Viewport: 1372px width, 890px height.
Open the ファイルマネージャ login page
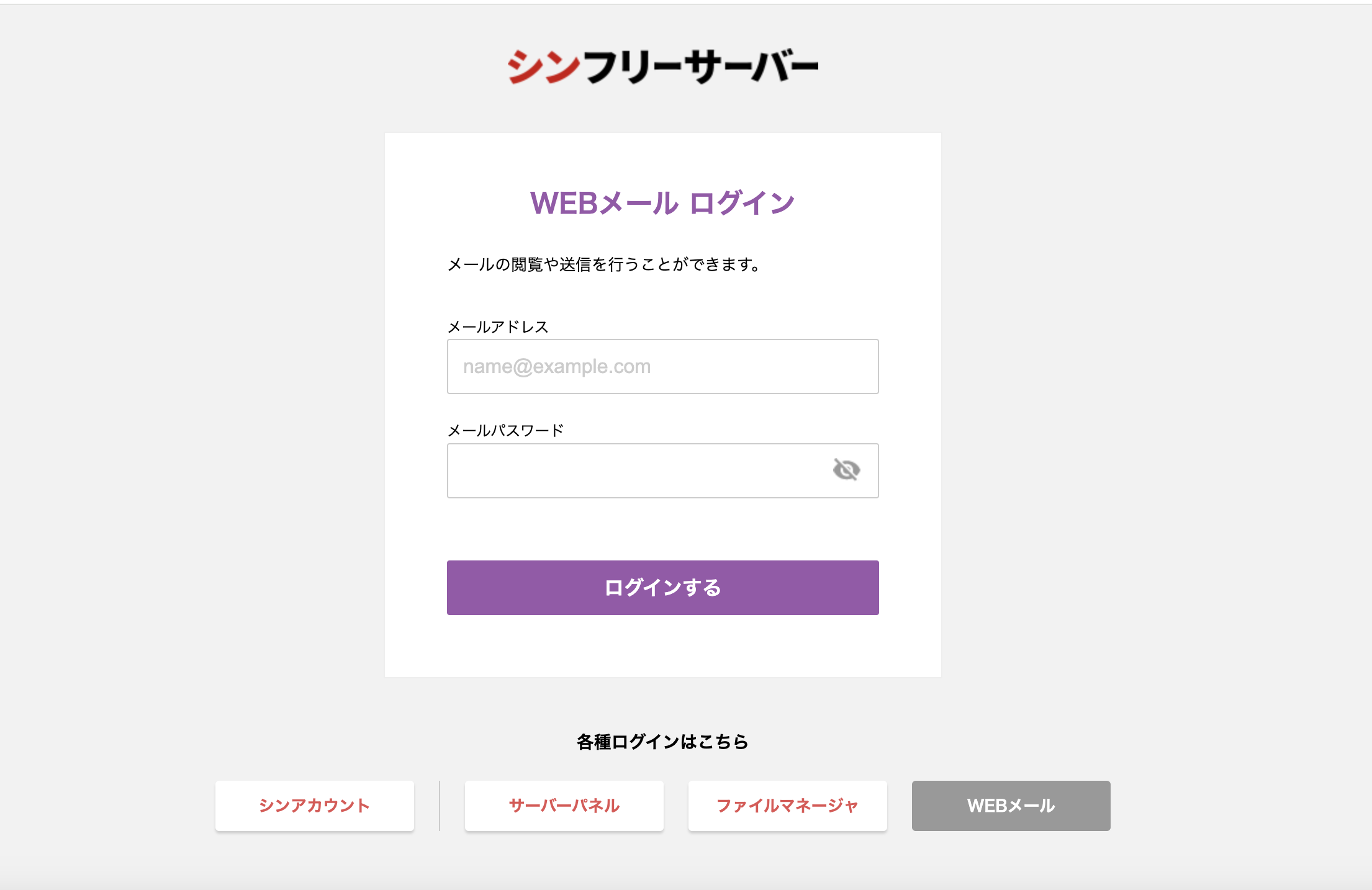coord(787,806)
